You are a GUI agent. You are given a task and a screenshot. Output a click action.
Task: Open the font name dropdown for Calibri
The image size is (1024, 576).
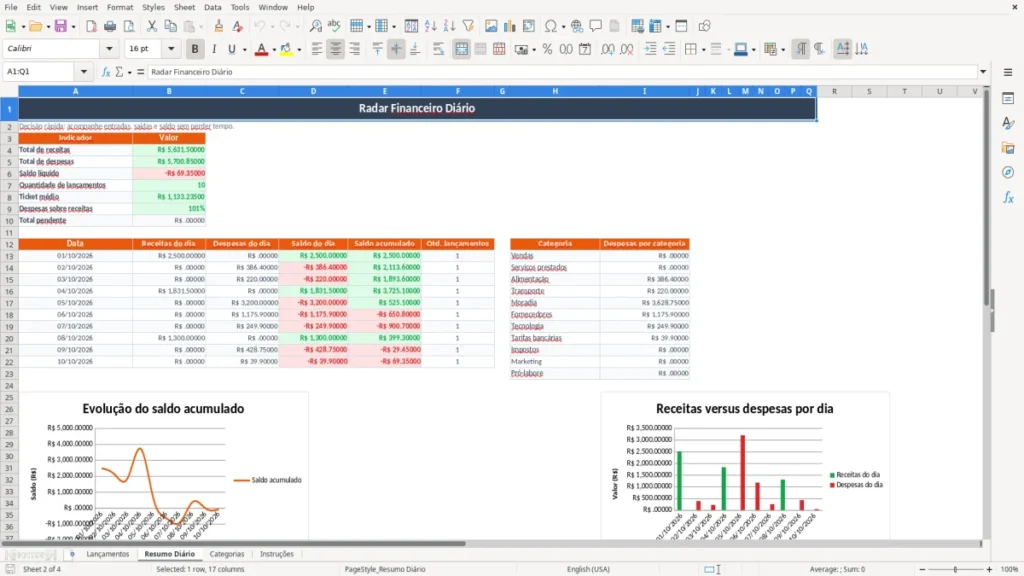point(109,49)
